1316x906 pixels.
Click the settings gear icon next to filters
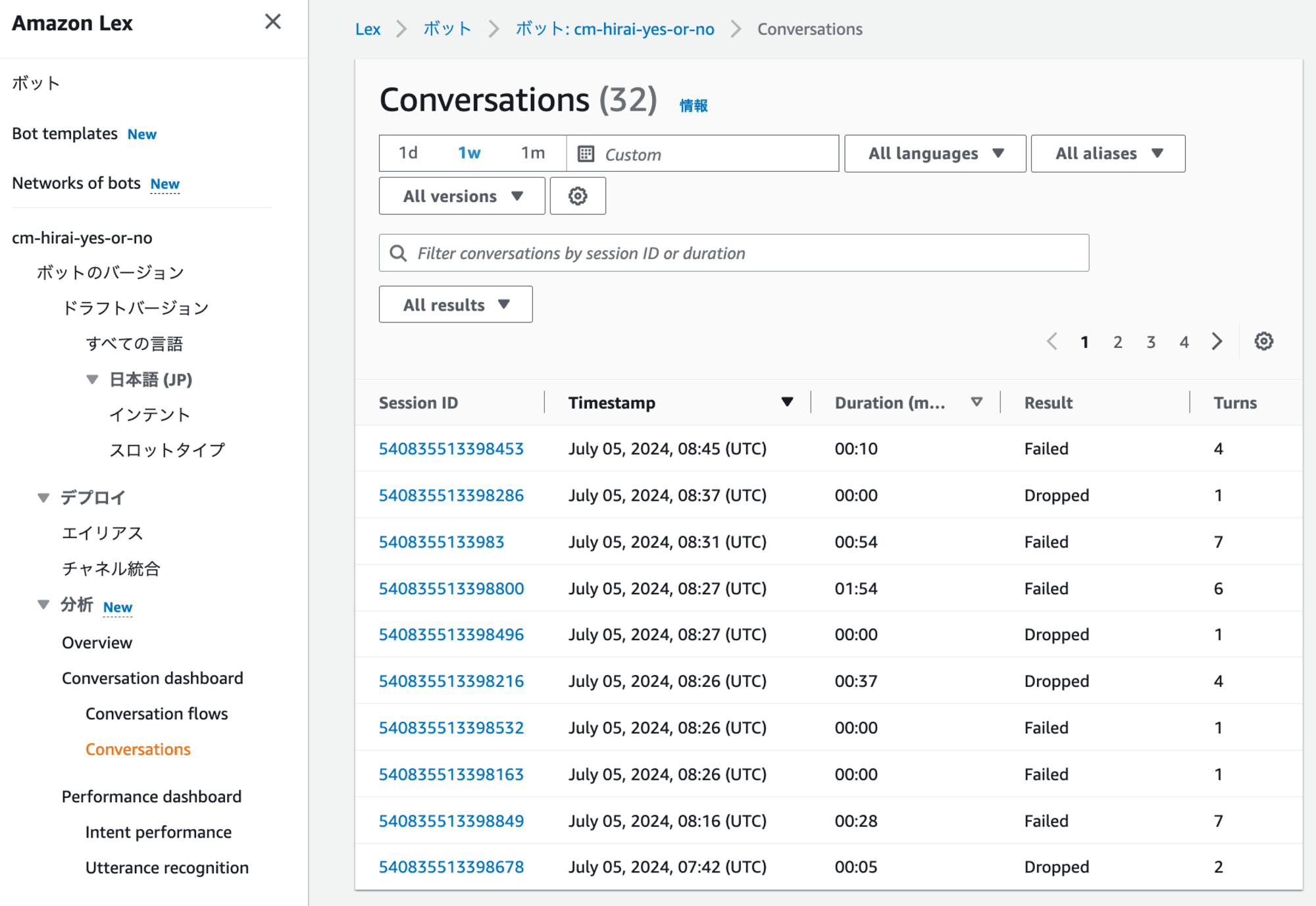tap(578, 196)
